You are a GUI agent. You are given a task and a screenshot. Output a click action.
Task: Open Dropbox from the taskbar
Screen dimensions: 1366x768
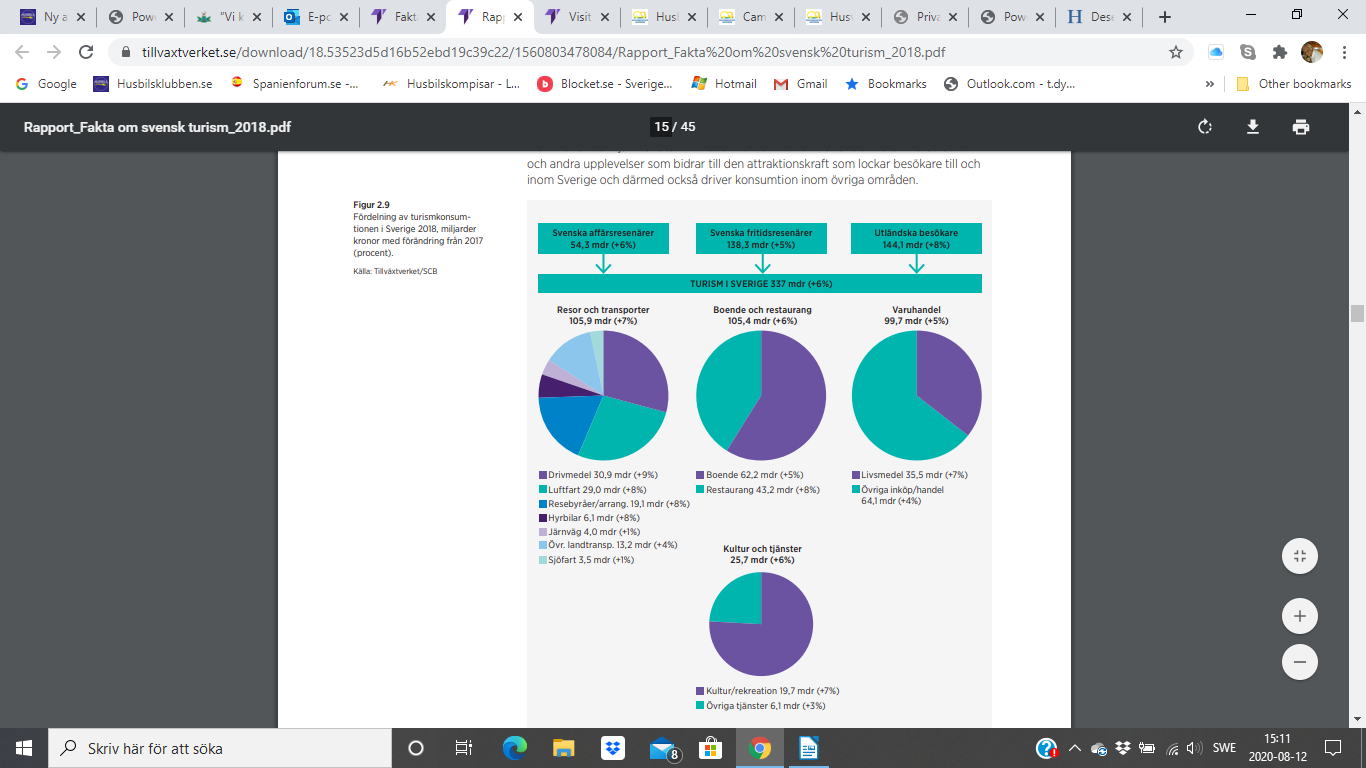click(x=612, y=748)
